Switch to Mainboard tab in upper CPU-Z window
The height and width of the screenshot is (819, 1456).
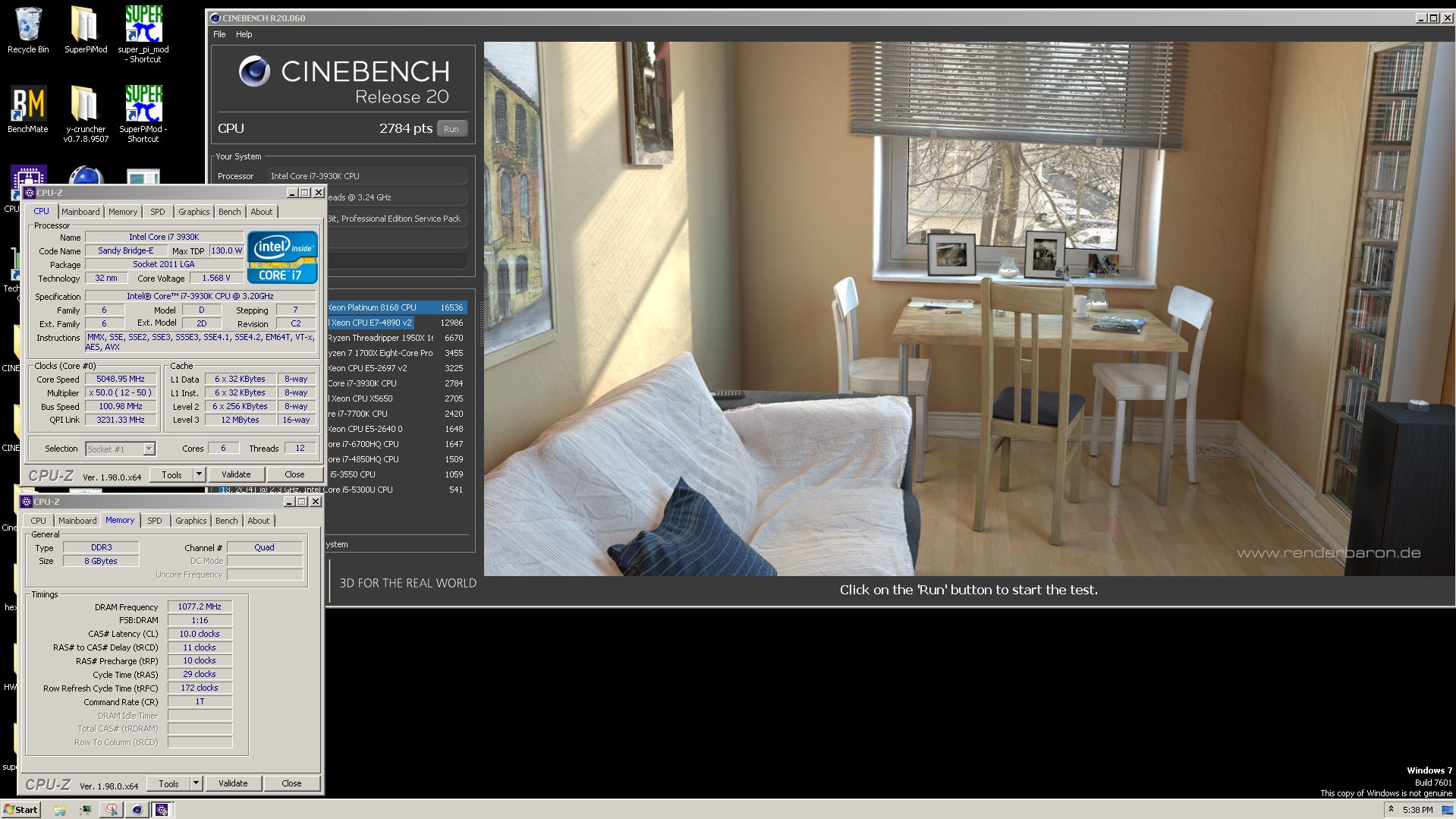(x=80, y=212)
